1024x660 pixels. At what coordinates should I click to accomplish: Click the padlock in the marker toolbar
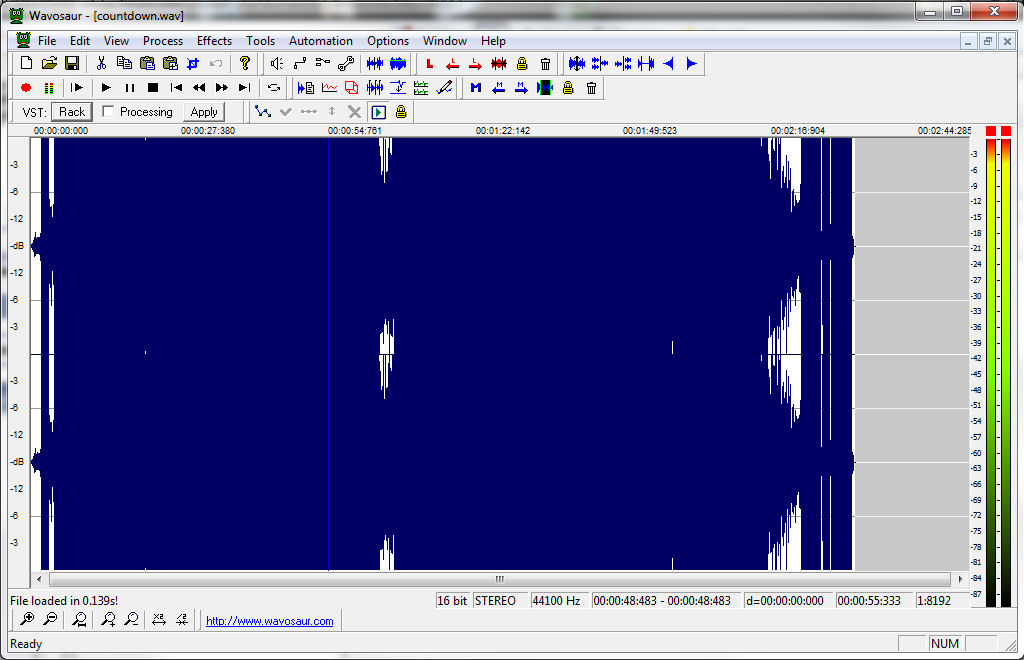point(568,87)
